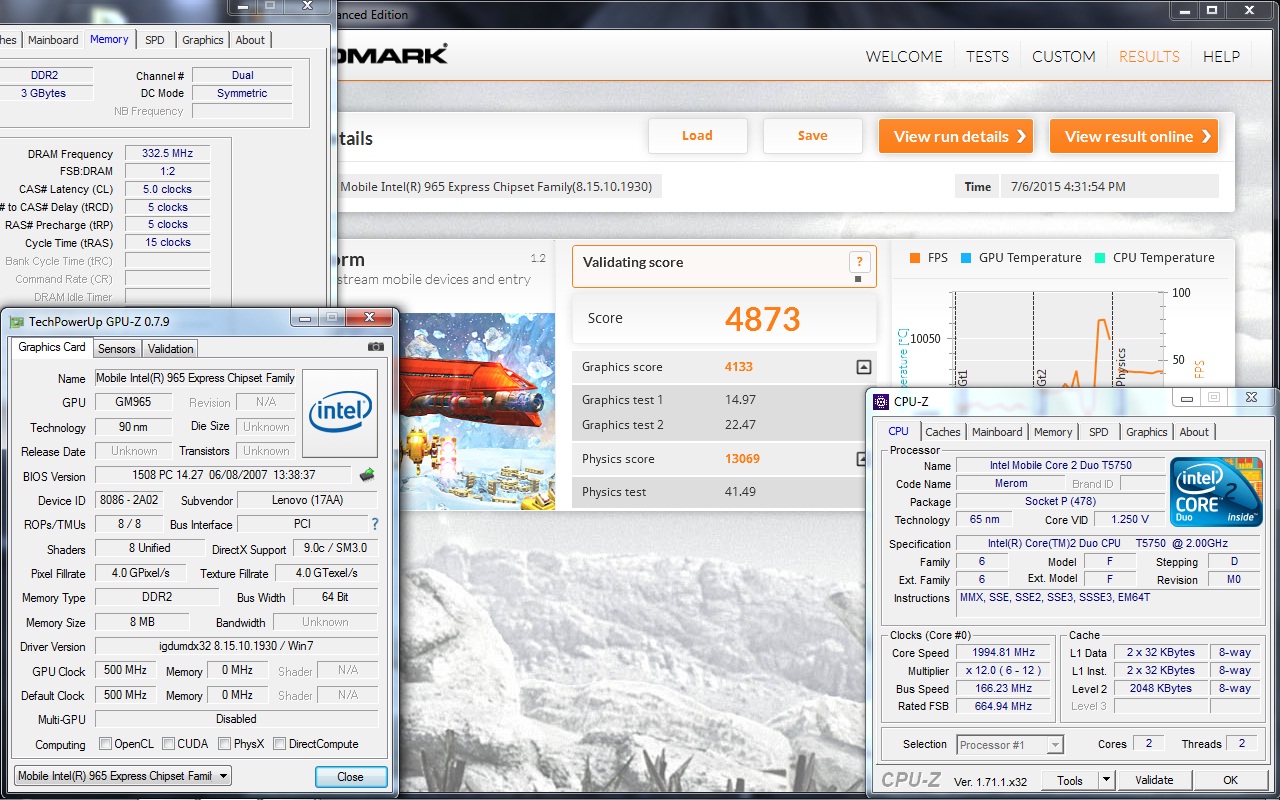The width and height of the screenshot is (1280, 800).
Task: Click the Save button in 3DMark
Action: (x=812, y=136)
